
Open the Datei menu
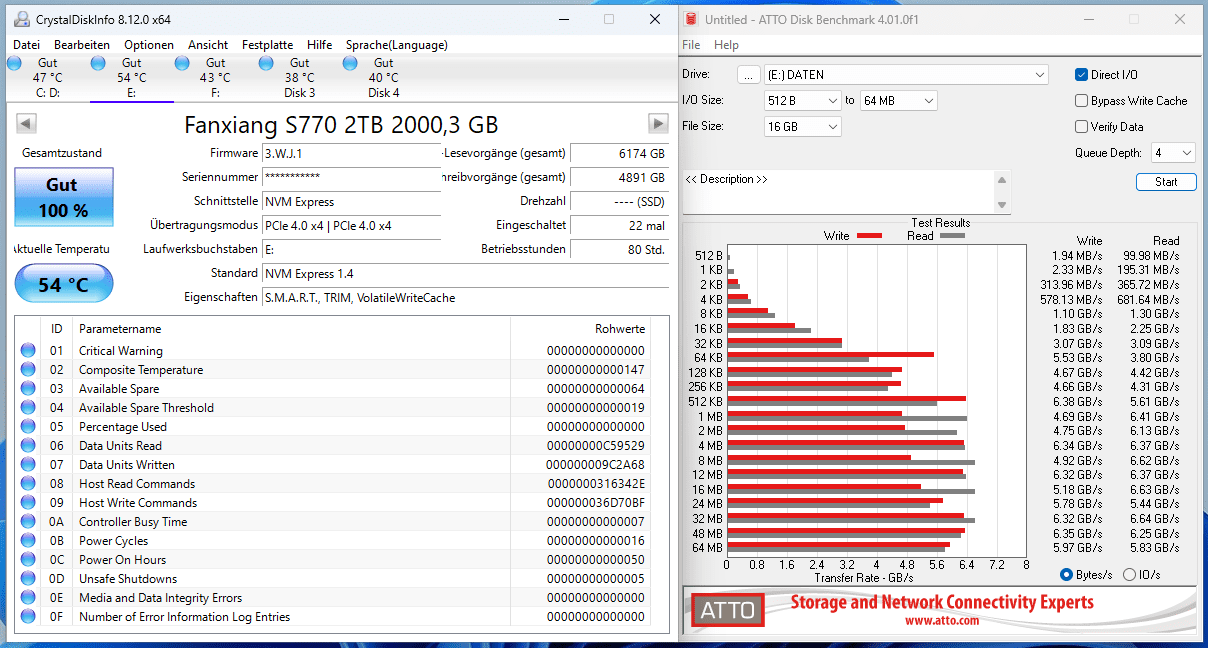[27, 44]
